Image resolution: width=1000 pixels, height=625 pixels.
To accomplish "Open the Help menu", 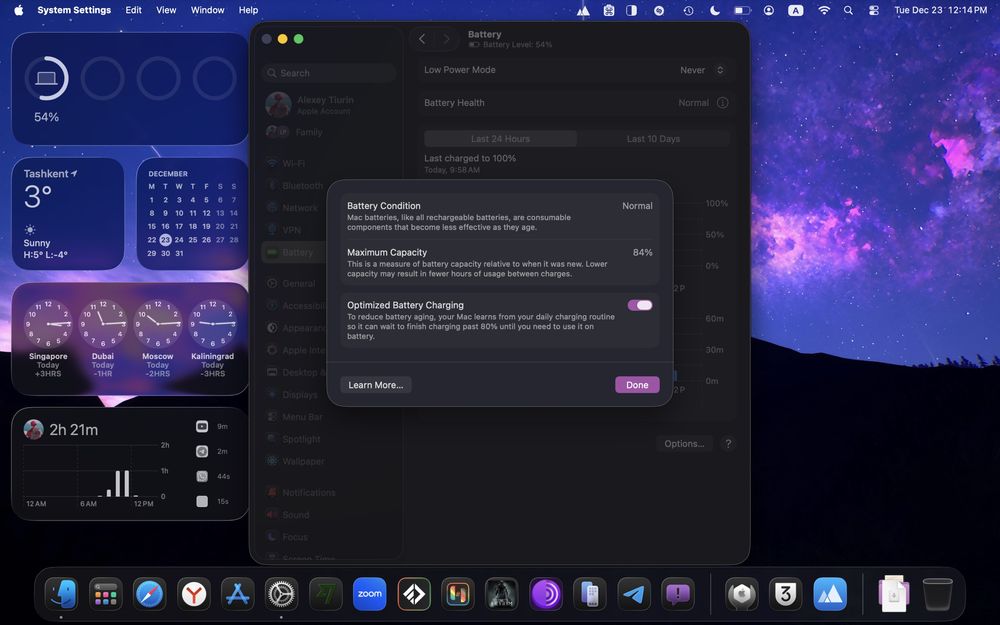I will tap(248, 10).
